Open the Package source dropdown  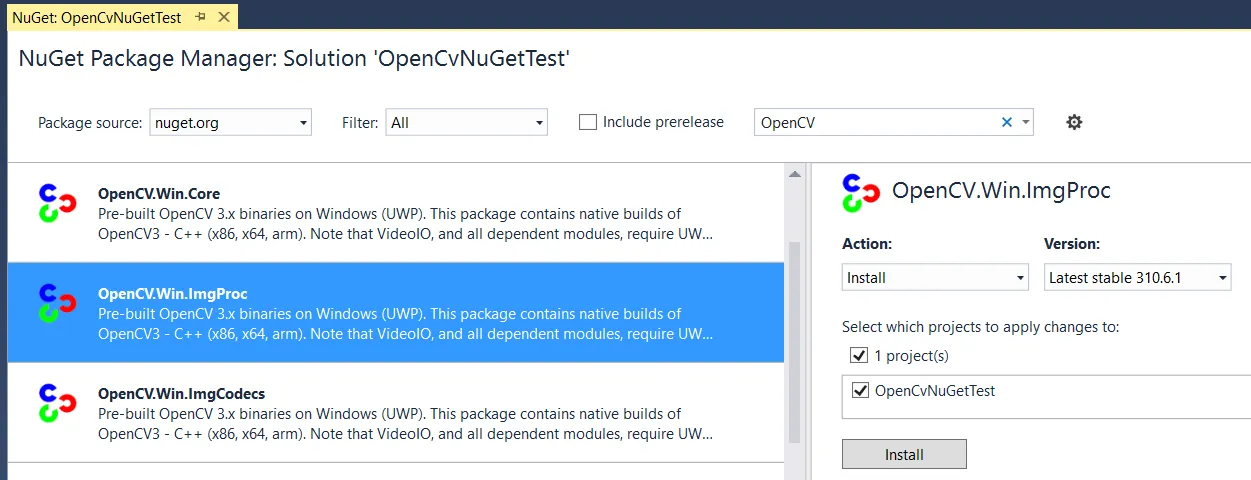point(230,122)
